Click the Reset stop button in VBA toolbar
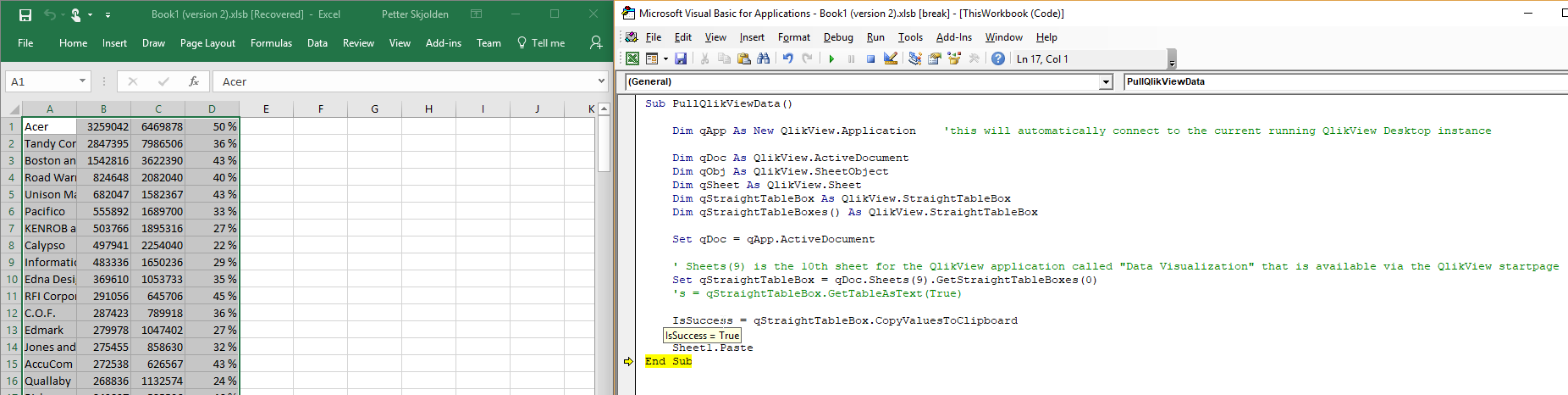The width and height of the screenshot is (1568, 395). (x=870, y=58)
